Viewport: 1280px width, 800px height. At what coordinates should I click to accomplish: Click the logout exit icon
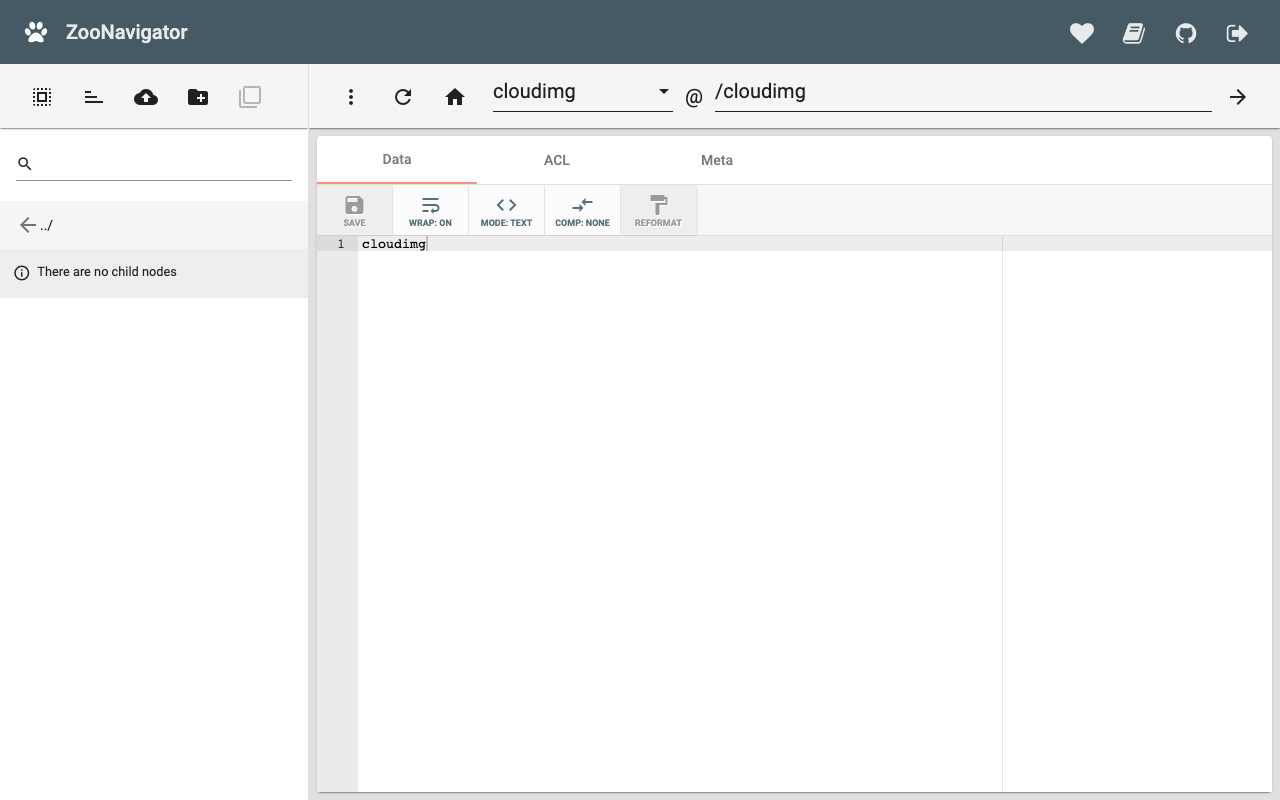click(x=1237, y=33)
